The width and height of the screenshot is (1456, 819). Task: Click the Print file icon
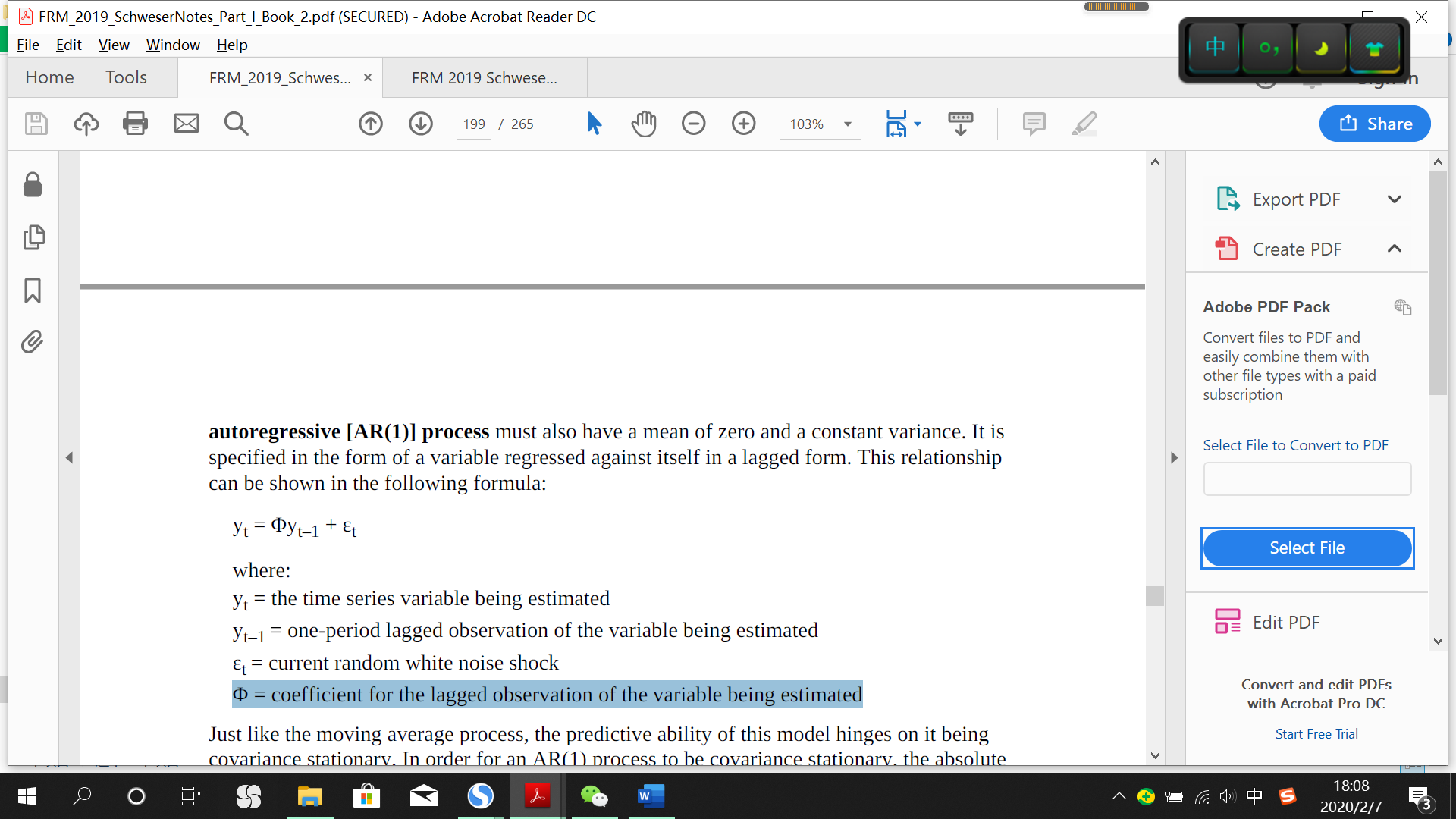tap(135, 124)
